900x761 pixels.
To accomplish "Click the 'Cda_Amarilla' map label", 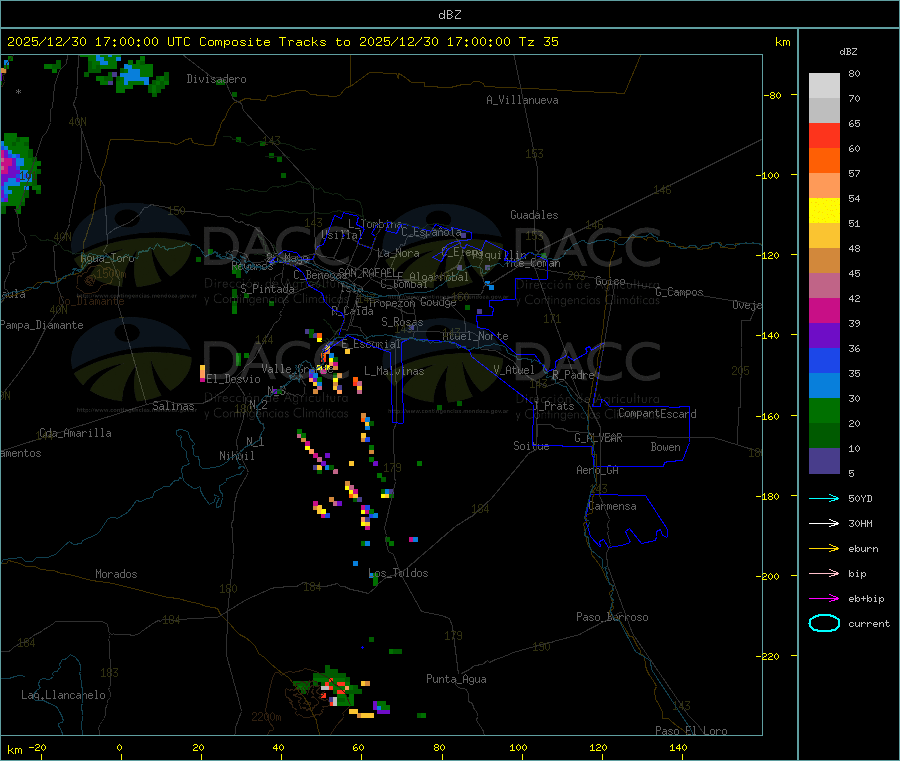I will coord(75,433).
